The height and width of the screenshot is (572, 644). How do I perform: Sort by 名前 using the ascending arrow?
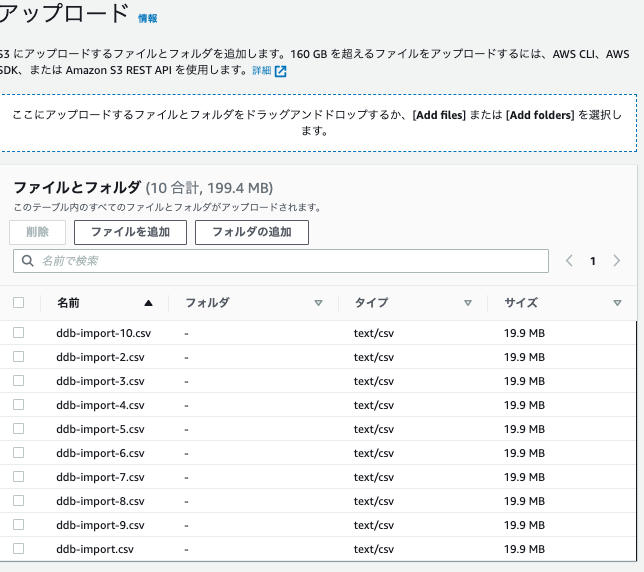[x=148, y=303]
